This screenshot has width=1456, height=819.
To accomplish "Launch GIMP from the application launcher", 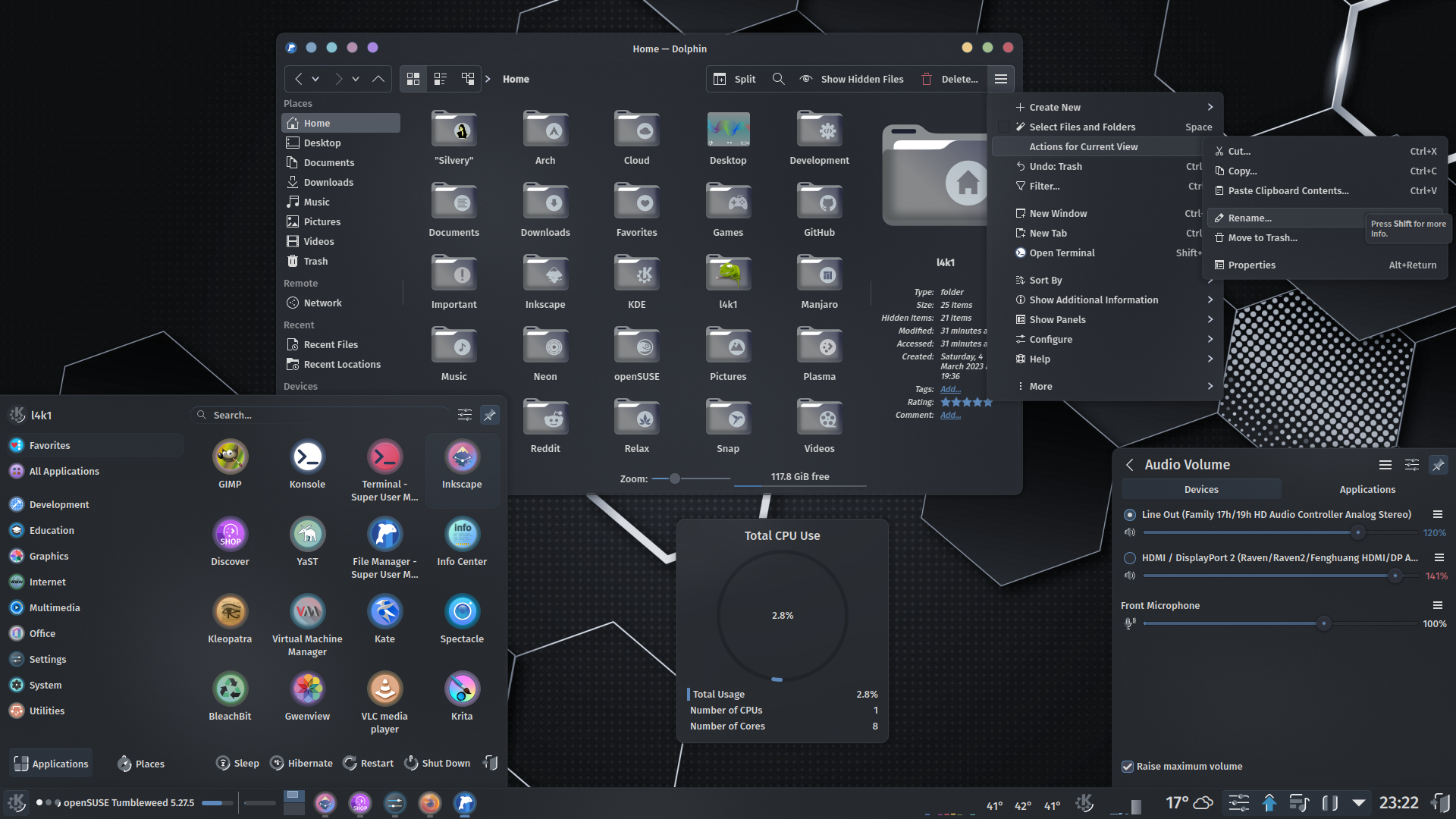I will point(230,465).
